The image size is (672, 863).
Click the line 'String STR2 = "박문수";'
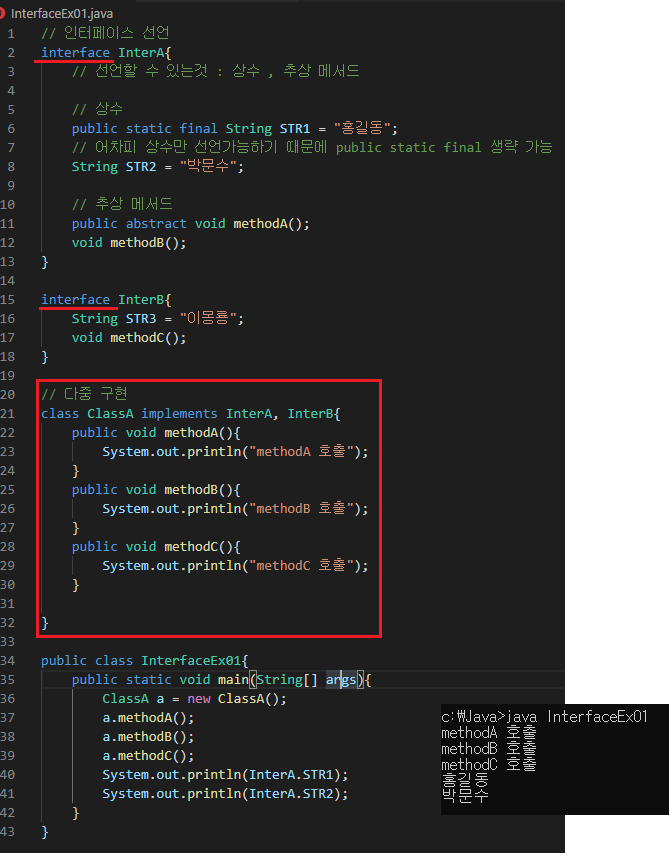pyautogui.click(x=157, y=166)
